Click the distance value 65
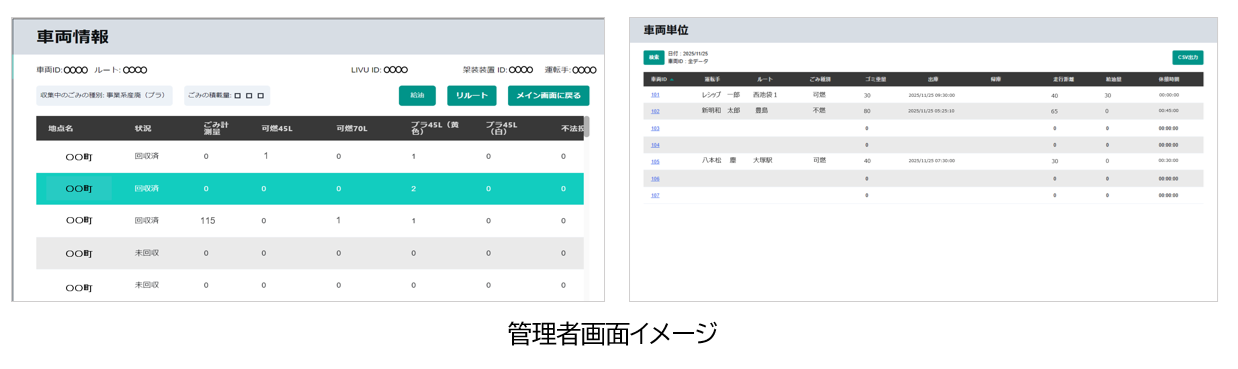This screenshot has height=369, width=1238. [x=1055, y=111]
